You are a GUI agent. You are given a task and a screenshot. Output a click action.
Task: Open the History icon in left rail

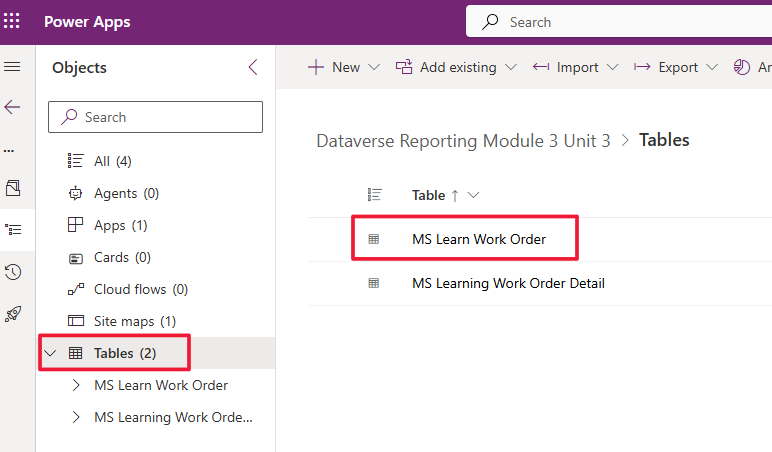point(13,272)
